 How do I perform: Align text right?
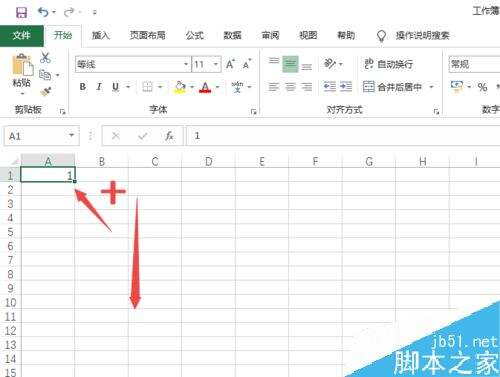click(x=307, y=87)
